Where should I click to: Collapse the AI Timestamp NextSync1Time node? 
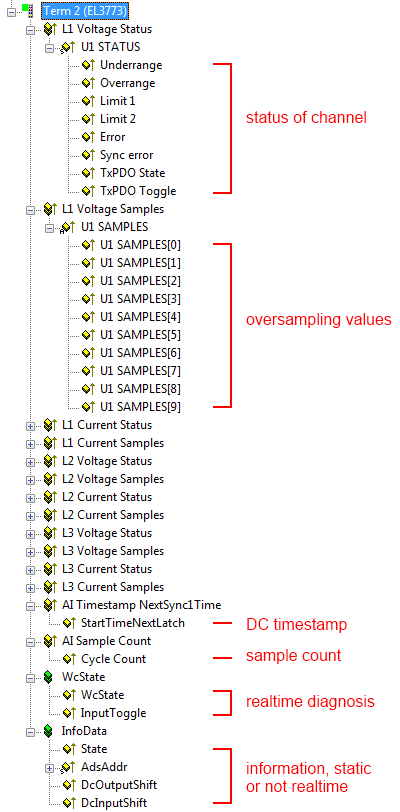pyautogui.click(x=30, y=605)
